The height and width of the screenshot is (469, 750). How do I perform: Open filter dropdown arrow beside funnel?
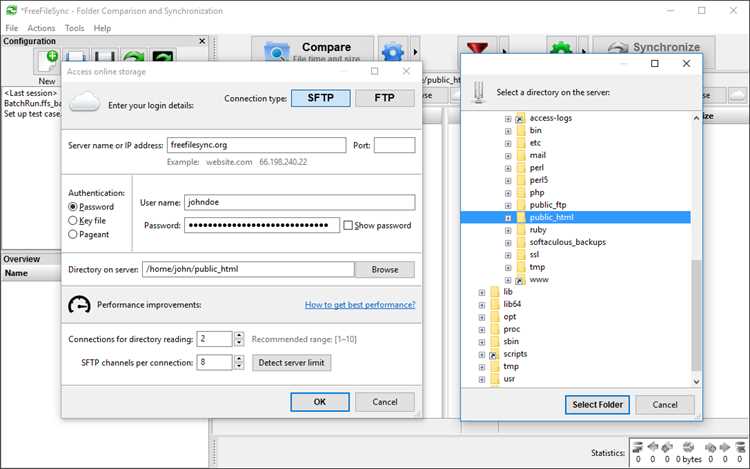pos(504,50)
